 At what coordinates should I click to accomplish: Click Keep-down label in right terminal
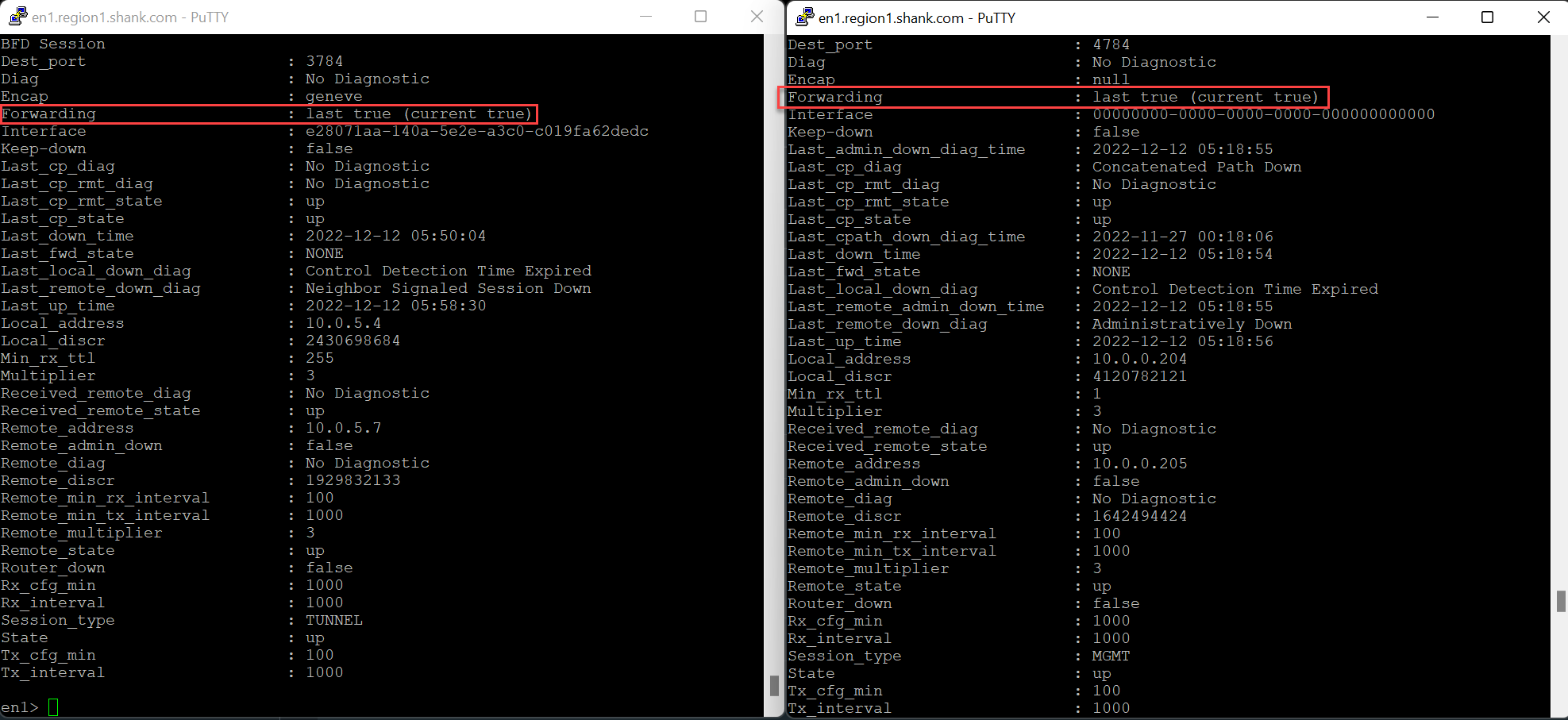[830, 132]
